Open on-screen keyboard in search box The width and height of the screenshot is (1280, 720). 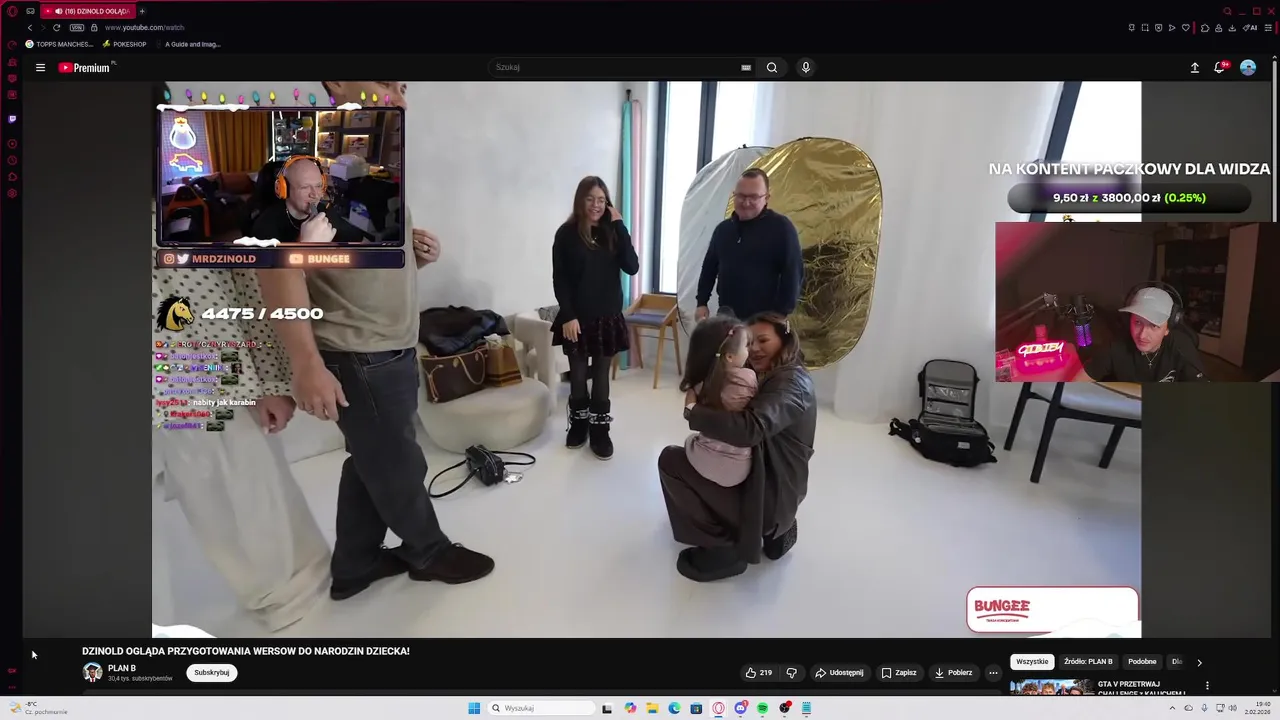click(x=746, y=67)
